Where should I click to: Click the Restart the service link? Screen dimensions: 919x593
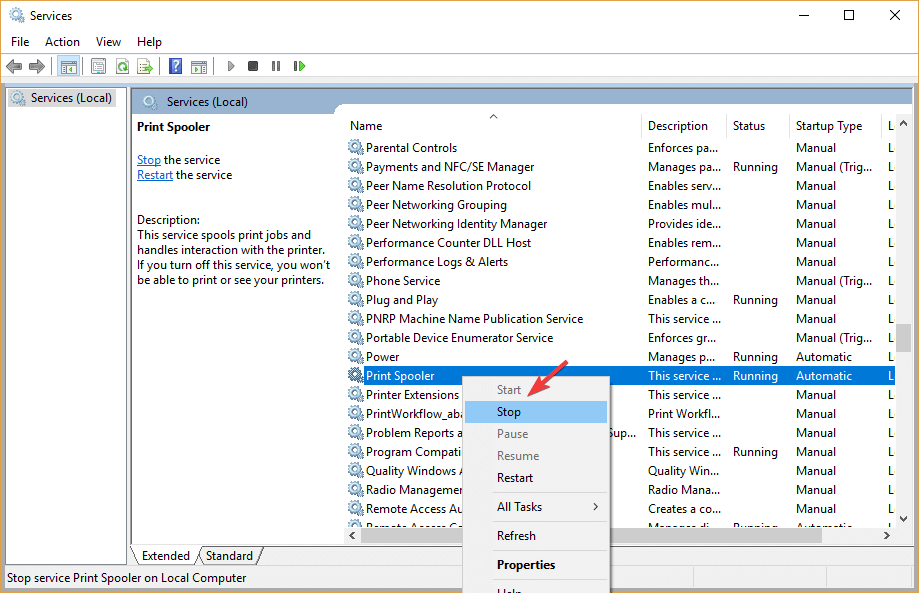(x=155, y=175)
